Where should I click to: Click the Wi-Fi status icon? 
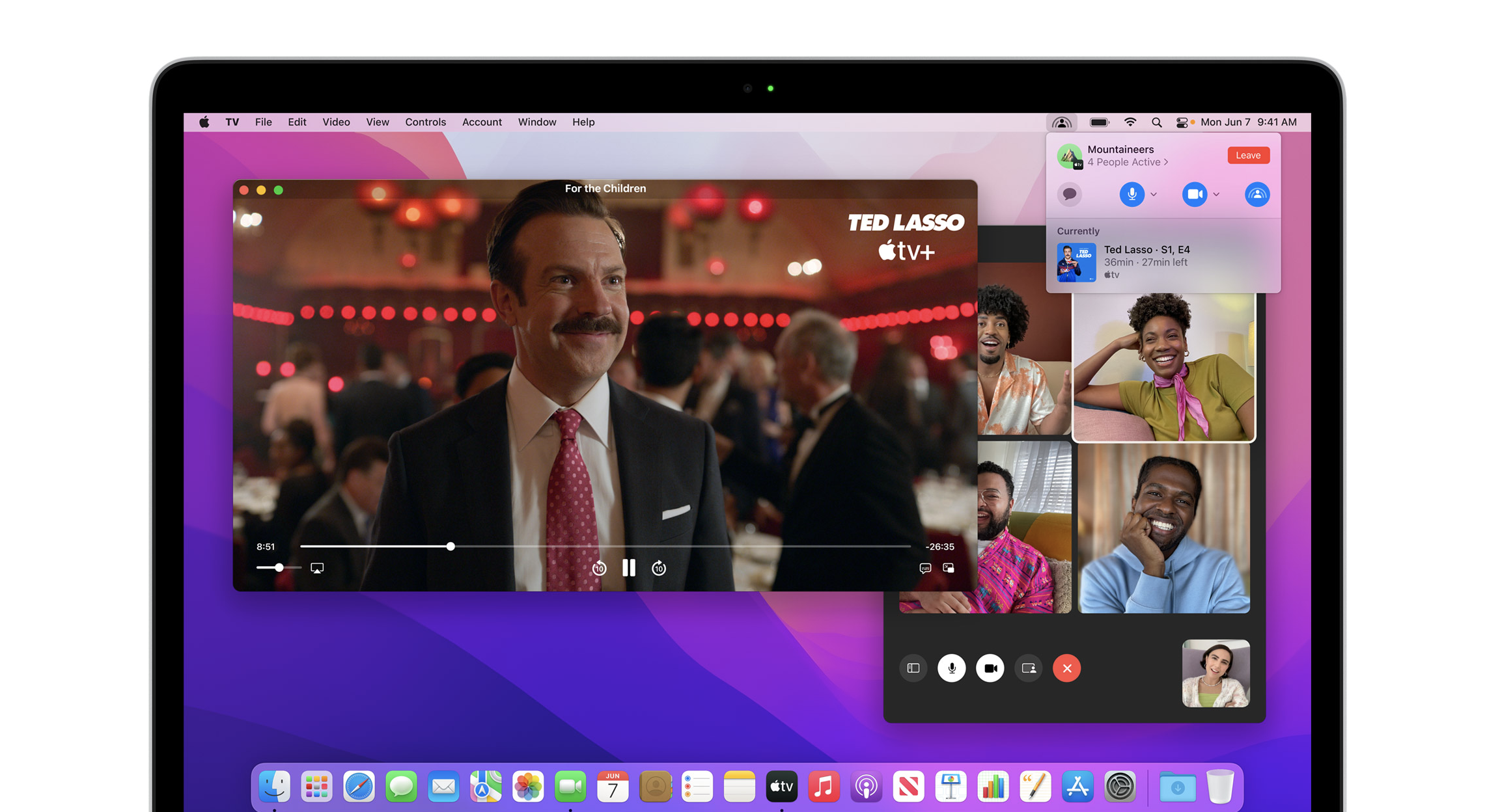pos(1130,122)
